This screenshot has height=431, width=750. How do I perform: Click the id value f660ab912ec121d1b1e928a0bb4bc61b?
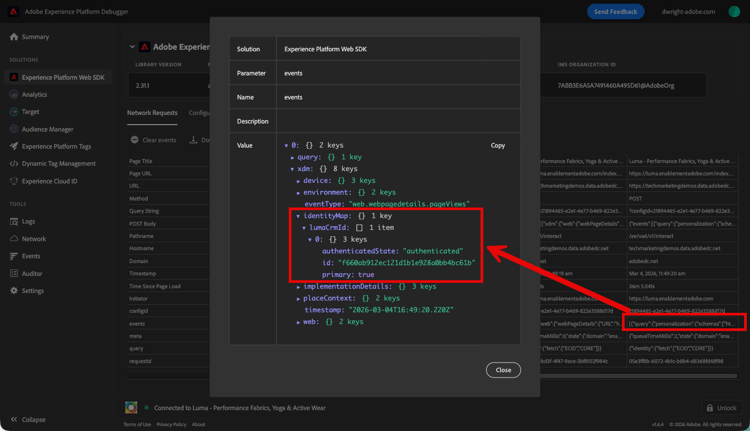[x=407, y=263]
